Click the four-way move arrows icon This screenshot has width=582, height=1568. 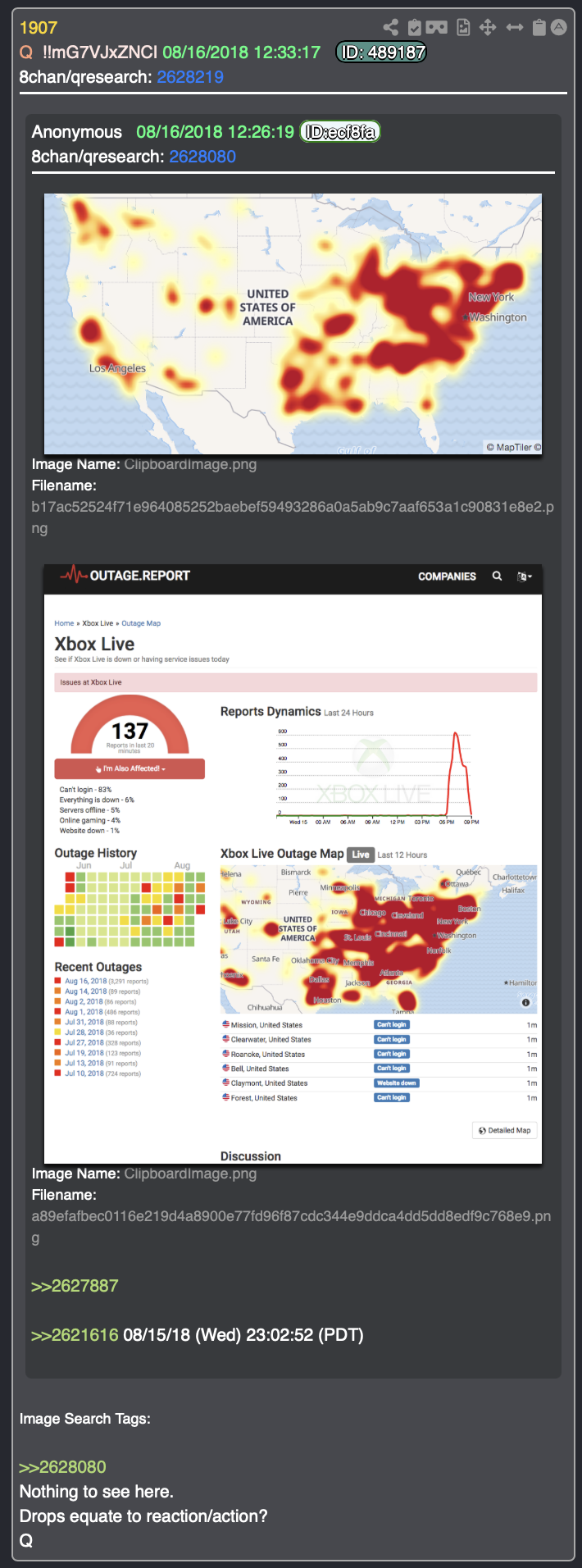tap(488, 27)
